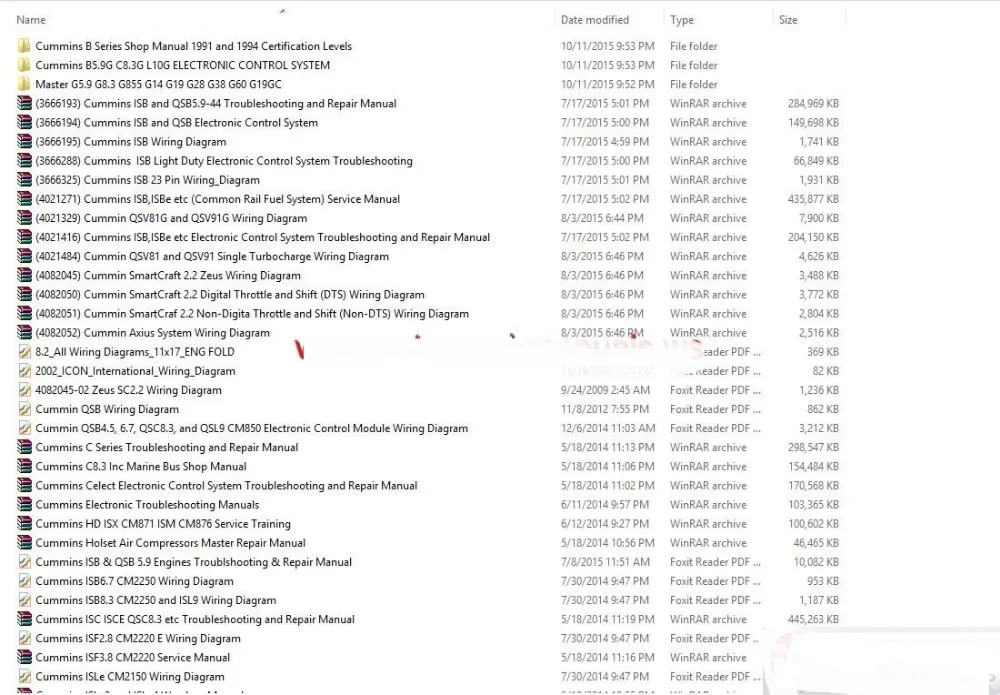This screenshot has height=695, width=1000.
Task: Click the PDF icon for 4082045-02 Zeus SC2.2 Wiring Diagram
Action: pos(24,390)
